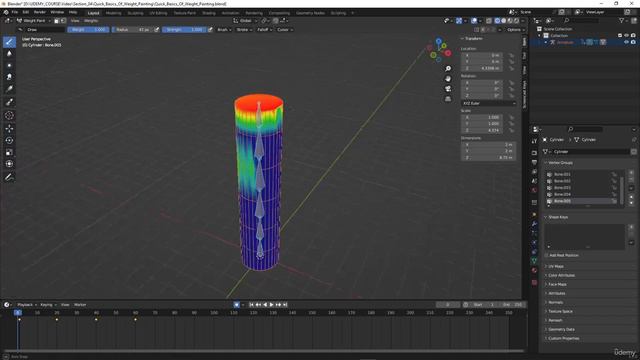Open the Cursor settings dropdown
Image resolution: width=640 pixels, height=360 pixels.
point(284,29)
